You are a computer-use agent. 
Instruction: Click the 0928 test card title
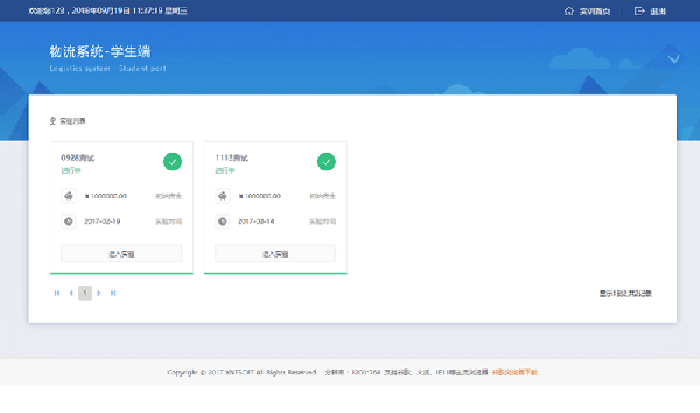coord(77,157)
